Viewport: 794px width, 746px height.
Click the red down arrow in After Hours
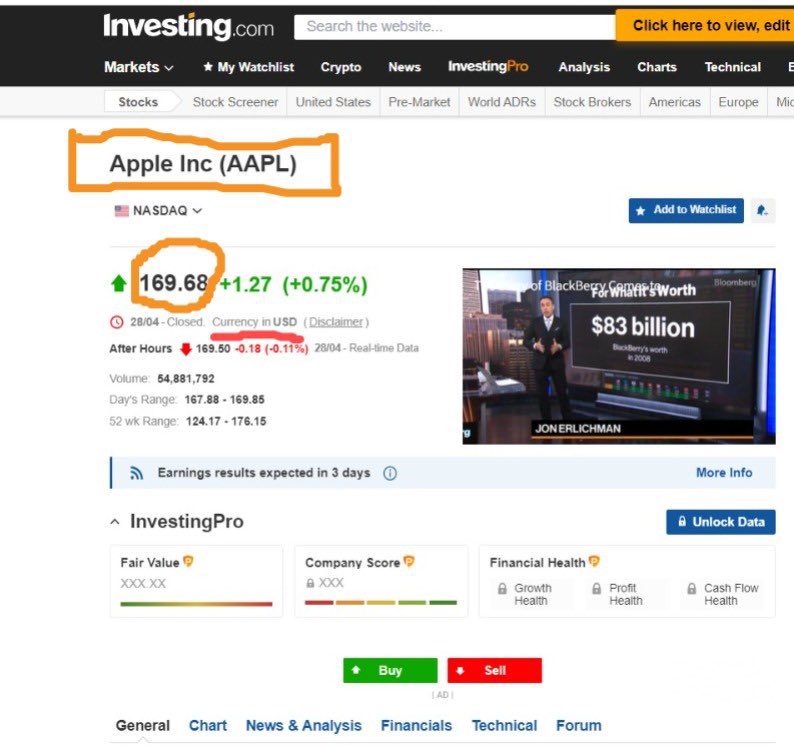186,349
